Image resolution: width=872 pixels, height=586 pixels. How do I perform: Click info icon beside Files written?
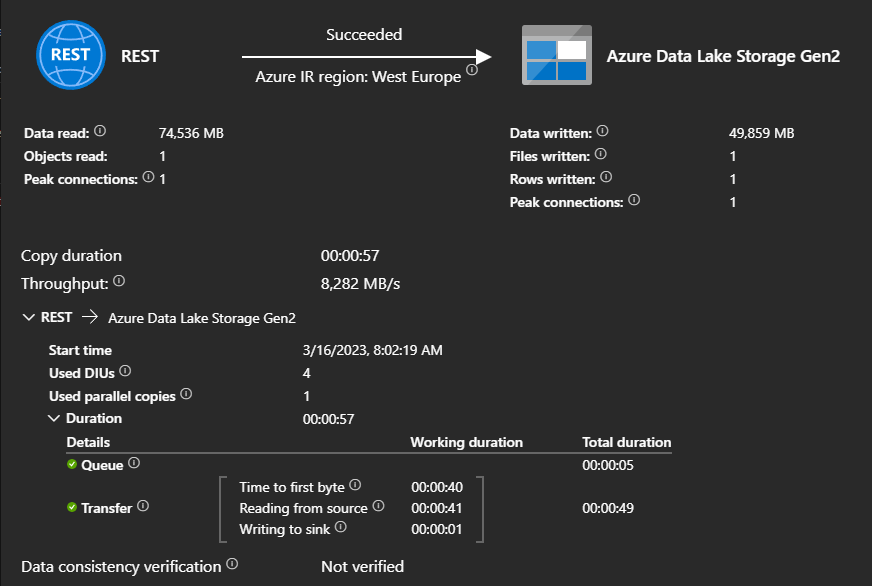tap(601, 153)
